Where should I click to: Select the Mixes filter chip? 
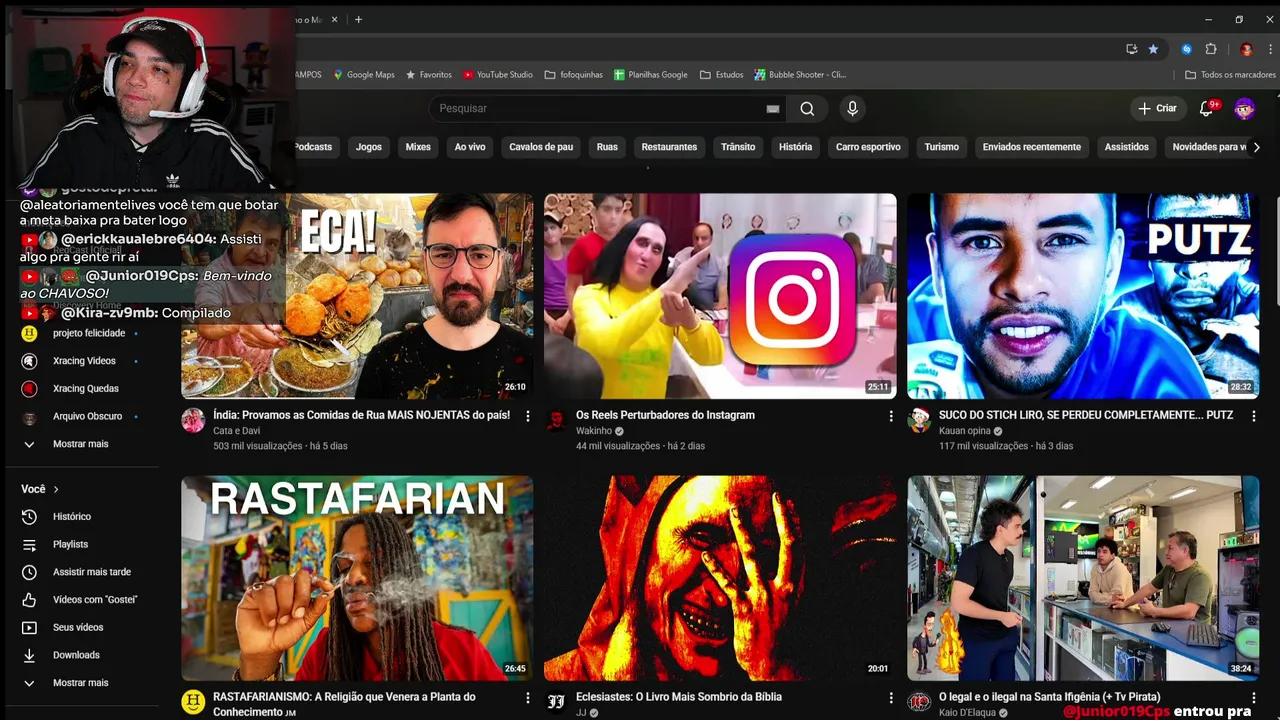pyautogui.click(x=418, y=147)
